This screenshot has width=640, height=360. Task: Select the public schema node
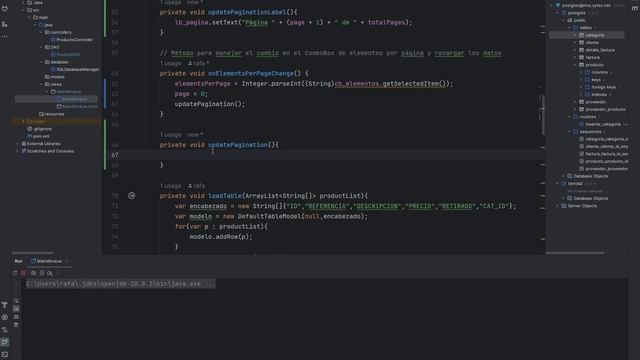[576, 20]
